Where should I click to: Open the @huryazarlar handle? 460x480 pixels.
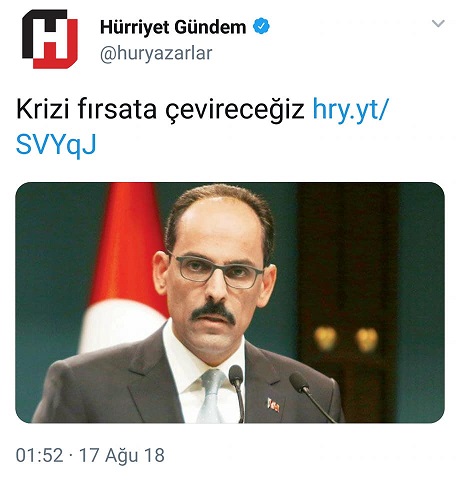(156, 53)
